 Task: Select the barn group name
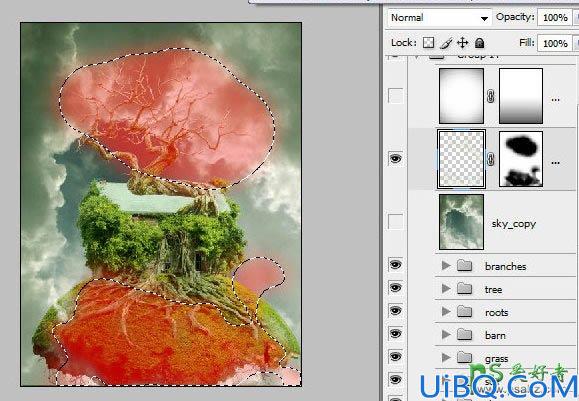tap(495, 335)
